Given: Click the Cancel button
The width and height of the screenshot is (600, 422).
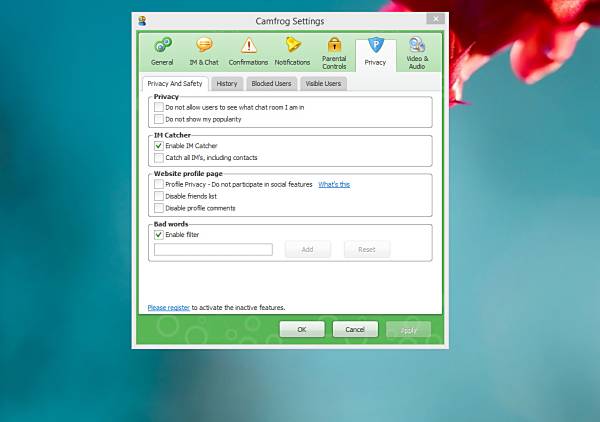Looking at the screenshot, I should 355,329.
